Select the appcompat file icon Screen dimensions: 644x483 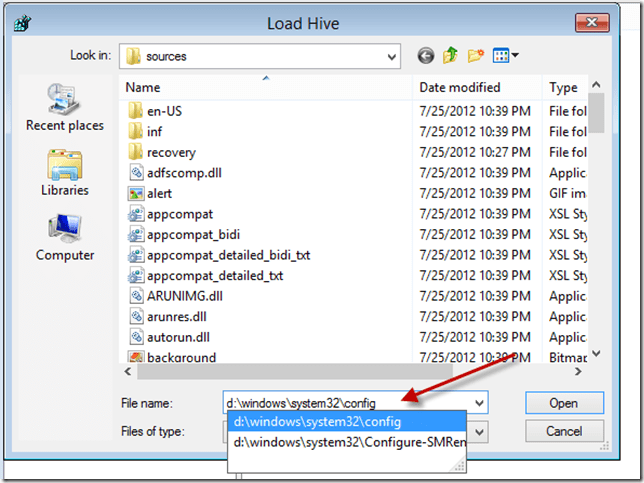(x=136, y=214)
